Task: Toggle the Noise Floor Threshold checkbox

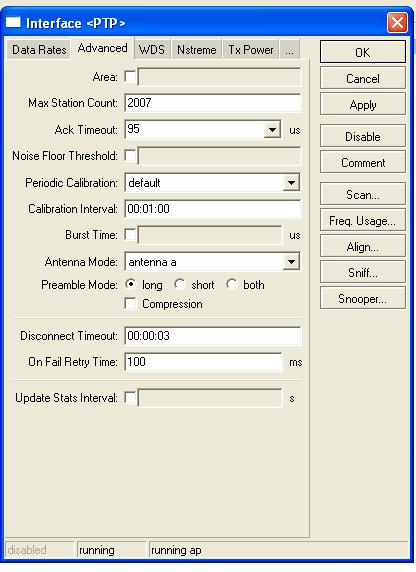Action: tap(130, 156)
